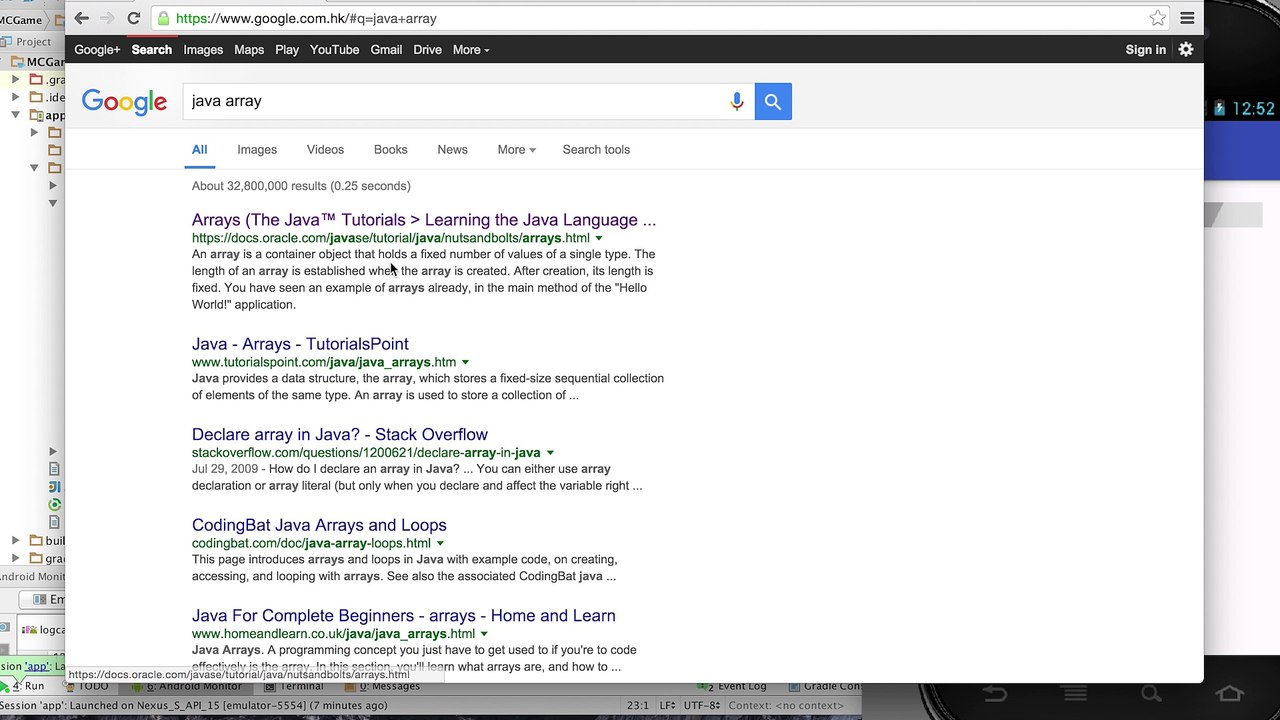Open the Android Monitor tool window tab
1280x720 pixels.
click(x=187, y=686)
